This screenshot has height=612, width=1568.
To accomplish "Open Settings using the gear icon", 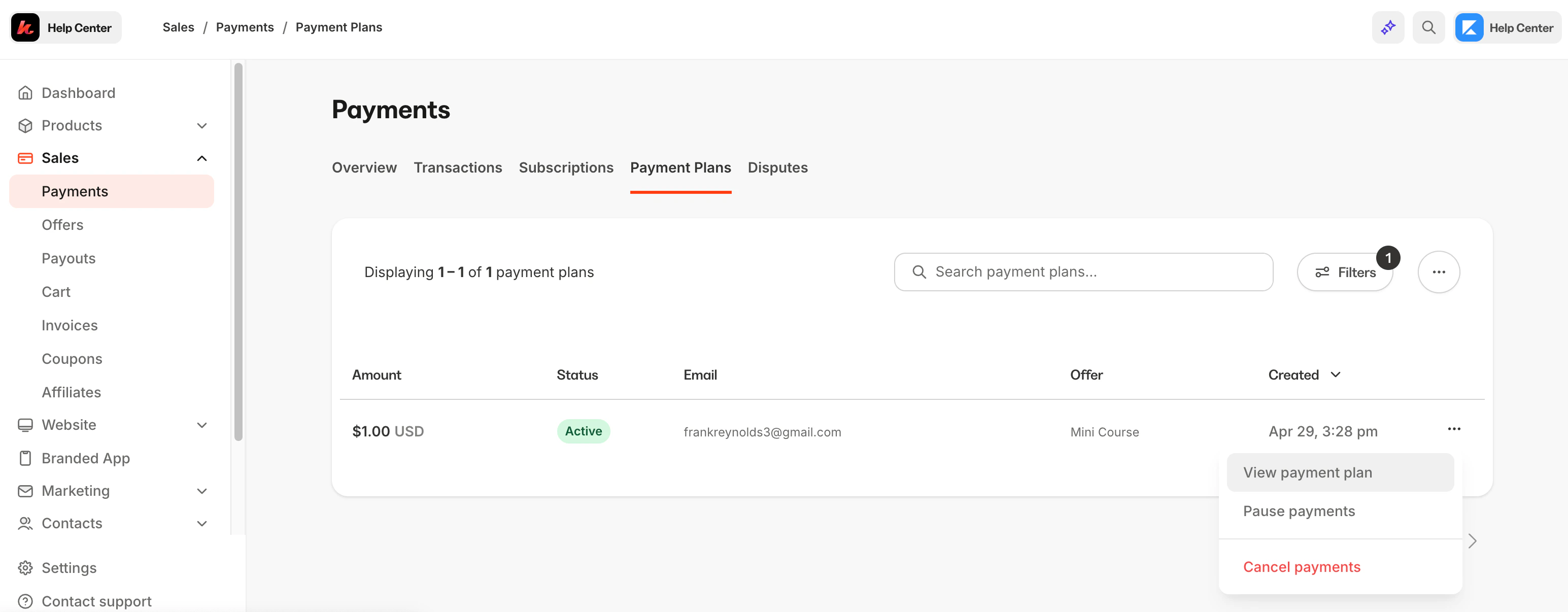I will coord(25,567).
